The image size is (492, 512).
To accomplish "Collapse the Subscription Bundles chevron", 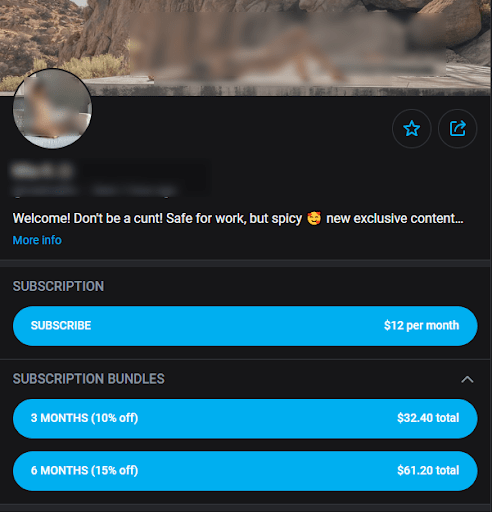I will [467, 379].
